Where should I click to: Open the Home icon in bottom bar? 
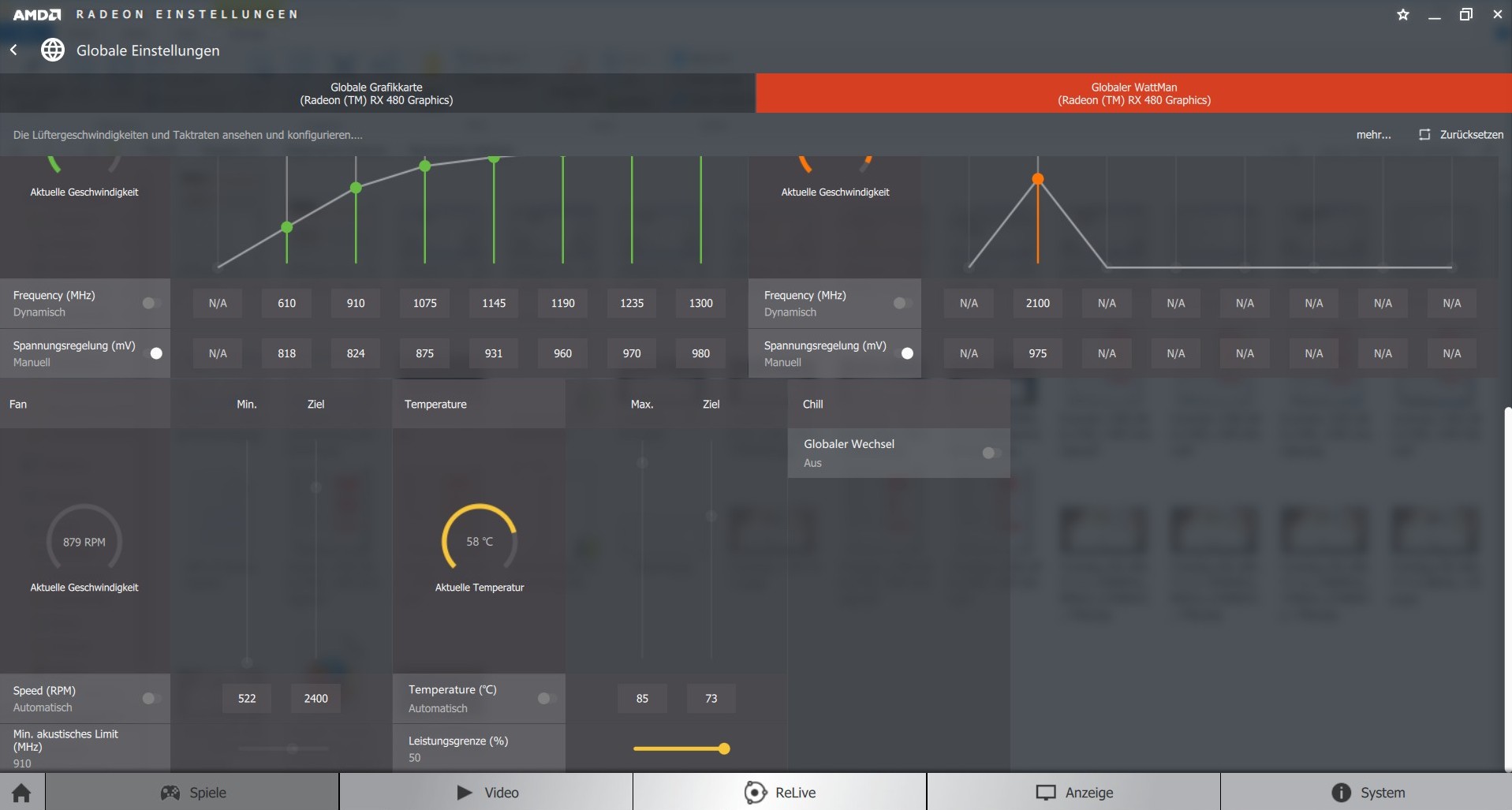tap(22, 793)
